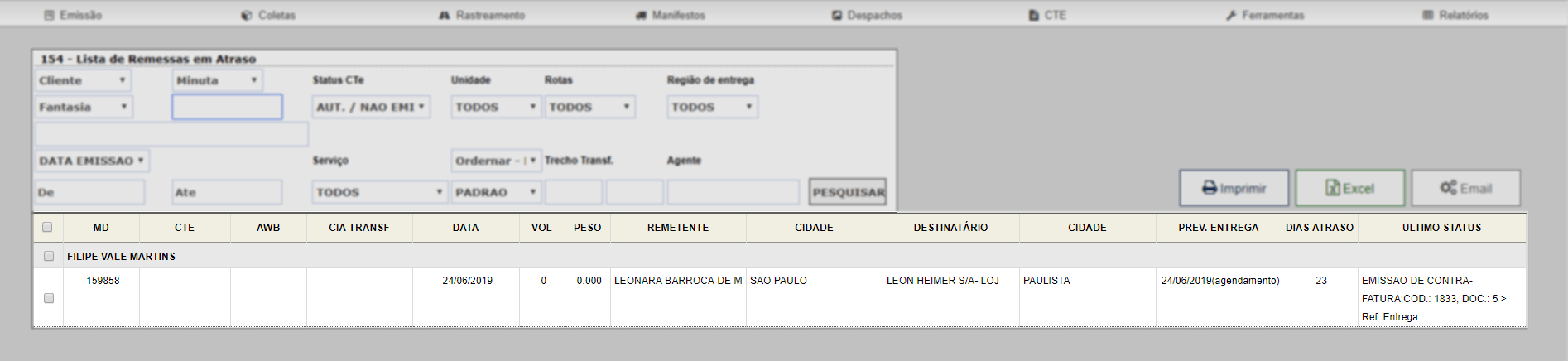The width and height of the screenshot is (1568, 361).
Task: Click the Coletas menu icon
Action: pos(247,15)
